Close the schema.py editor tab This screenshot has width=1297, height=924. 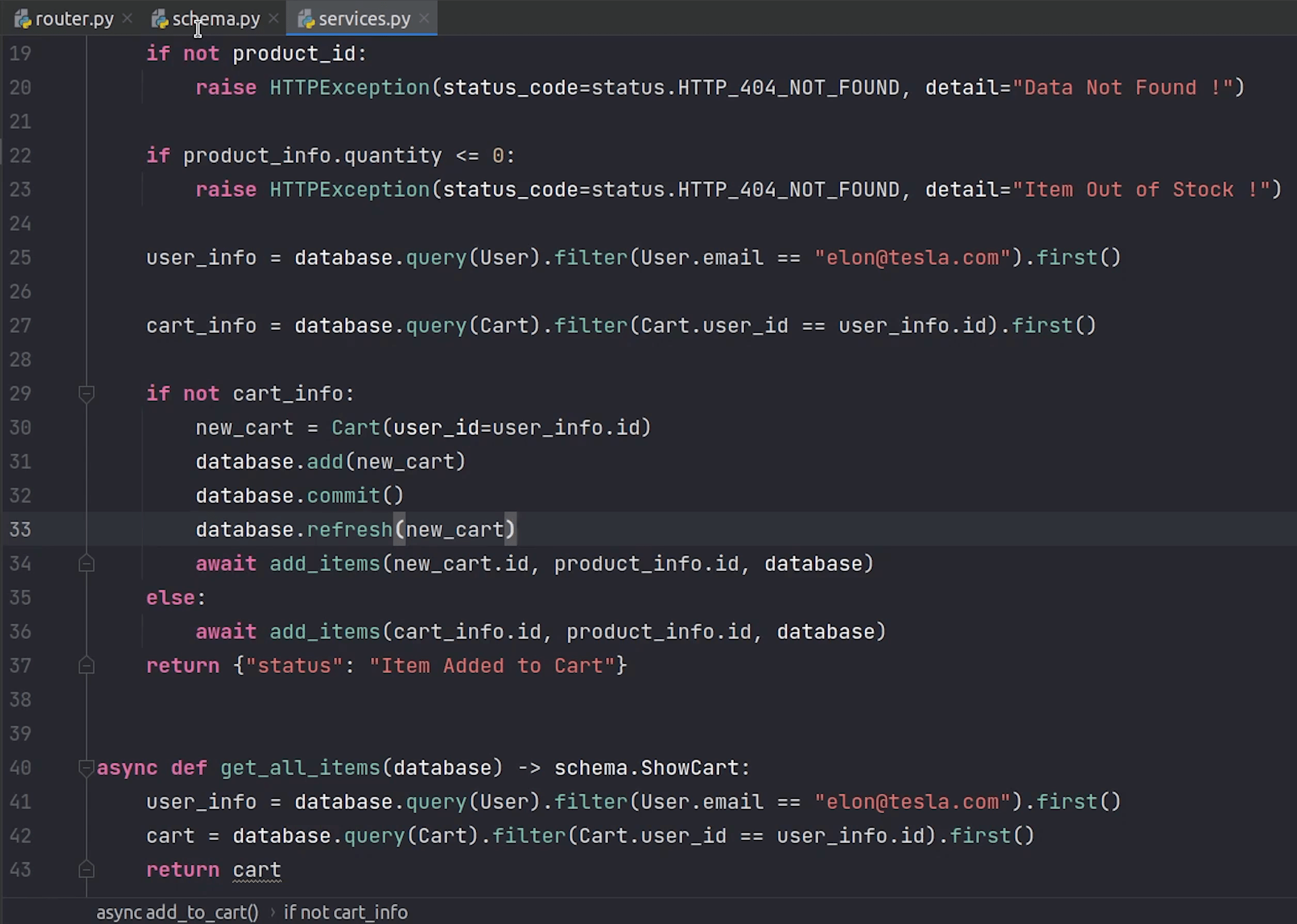point(274,19)
